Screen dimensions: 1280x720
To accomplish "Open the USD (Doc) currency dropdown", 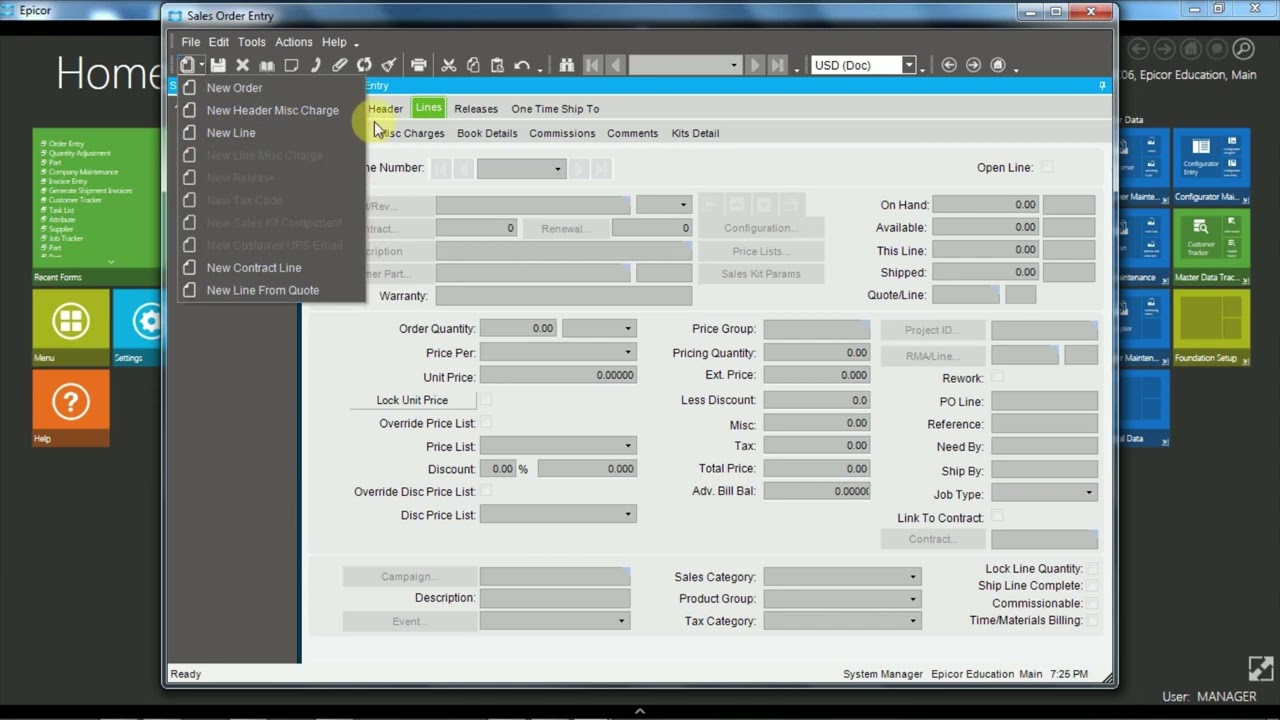I will coord(909,65).
